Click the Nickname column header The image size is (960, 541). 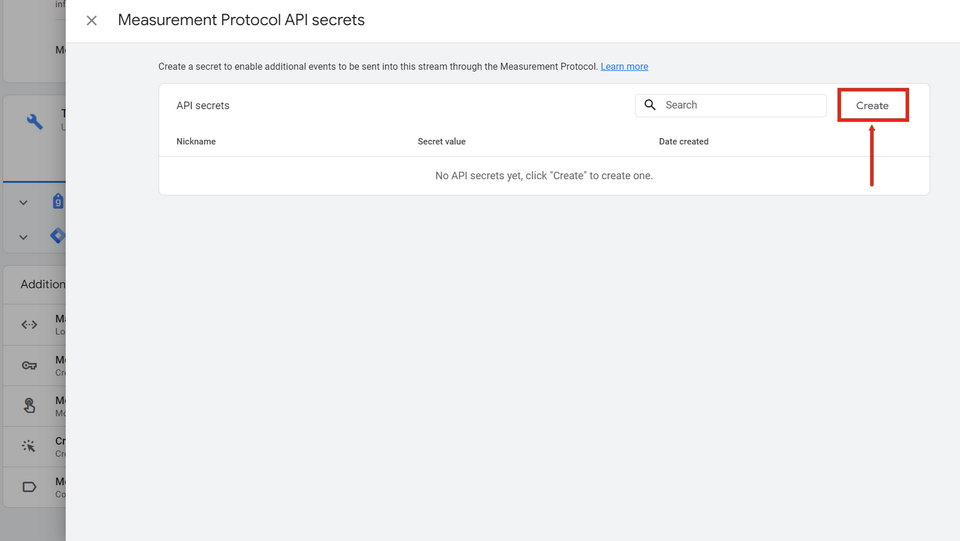tap(196, 142)
